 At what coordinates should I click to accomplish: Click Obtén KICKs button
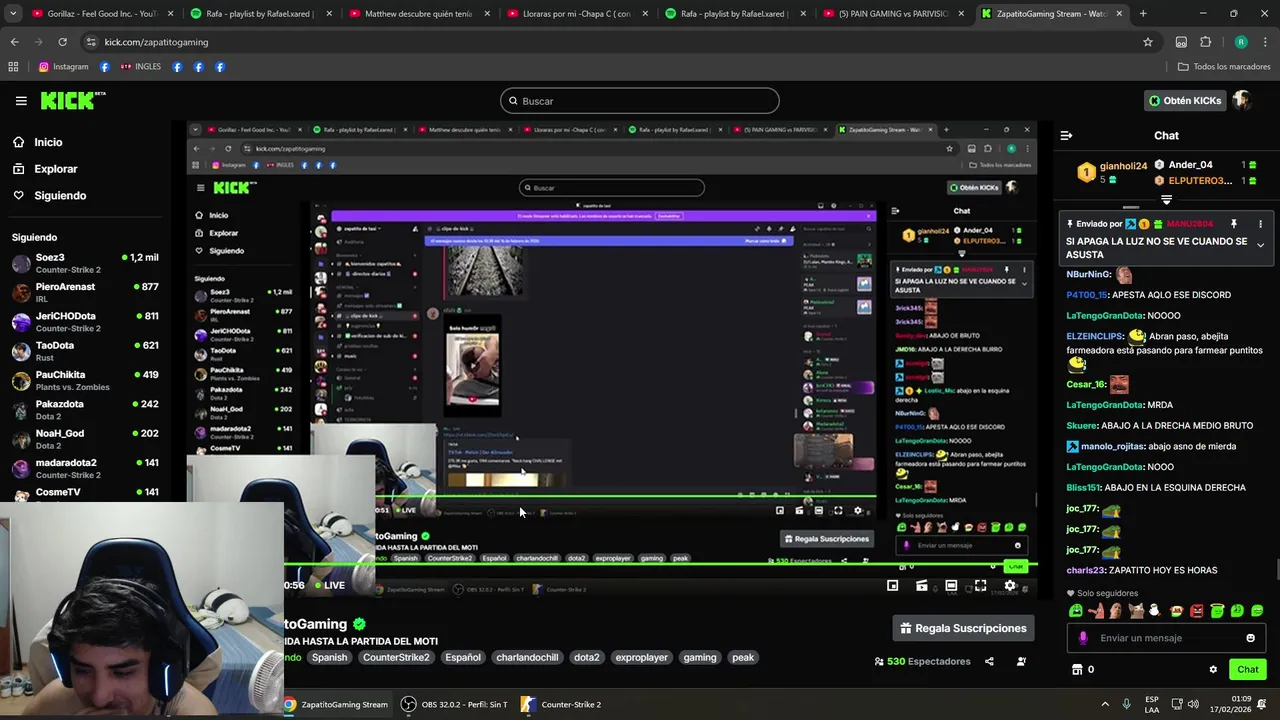[x=1185, y=101]
